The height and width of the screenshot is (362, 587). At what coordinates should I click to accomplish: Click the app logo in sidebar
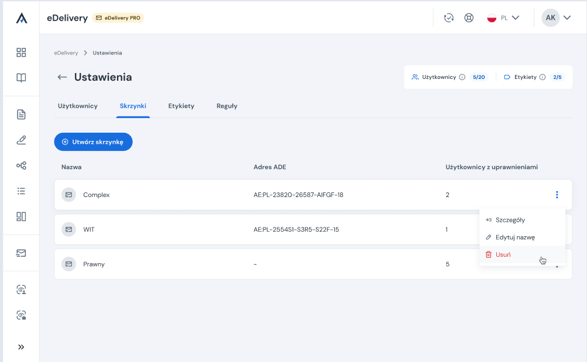21,18
